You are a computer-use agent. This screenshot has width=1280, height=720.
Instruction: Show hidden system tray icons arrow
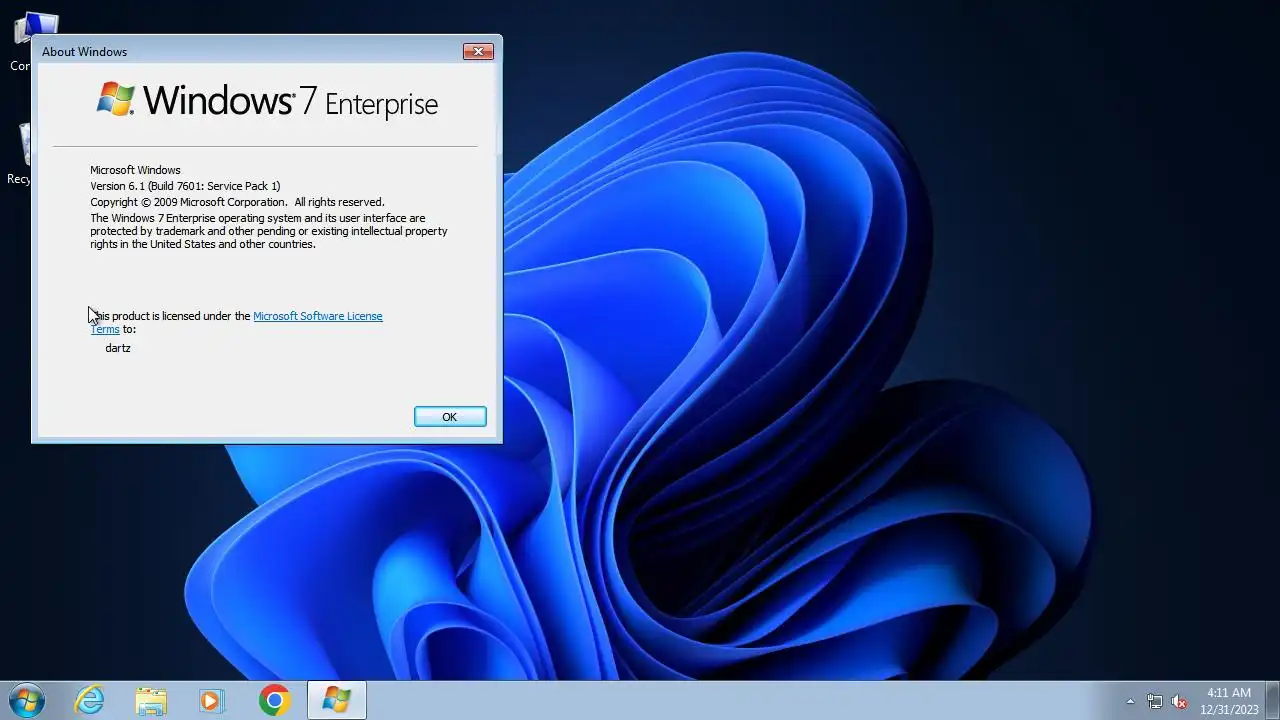click(1130, 701)
